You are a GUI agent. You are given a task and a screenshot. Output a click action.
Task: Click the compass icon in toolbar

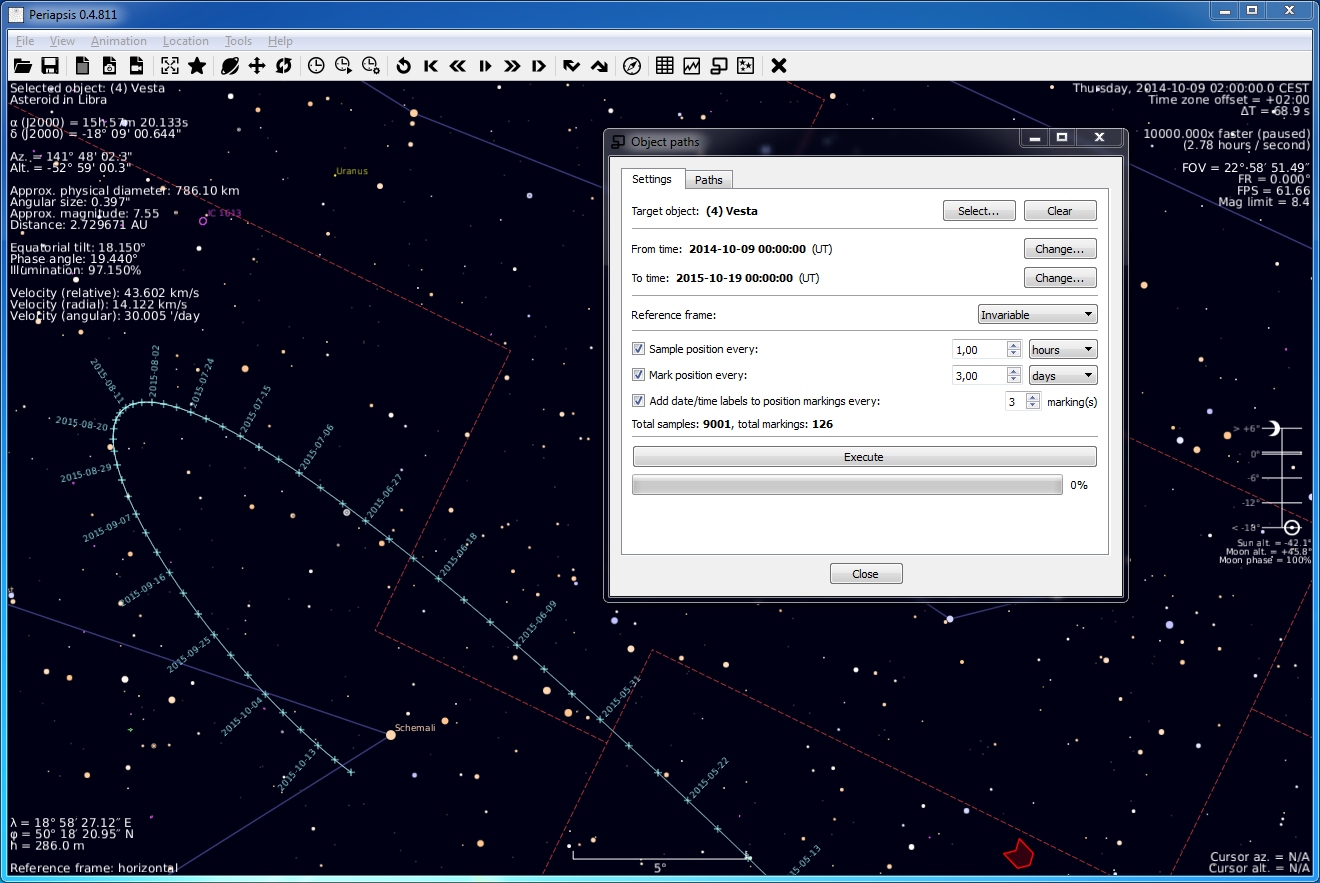click(632, 66)
